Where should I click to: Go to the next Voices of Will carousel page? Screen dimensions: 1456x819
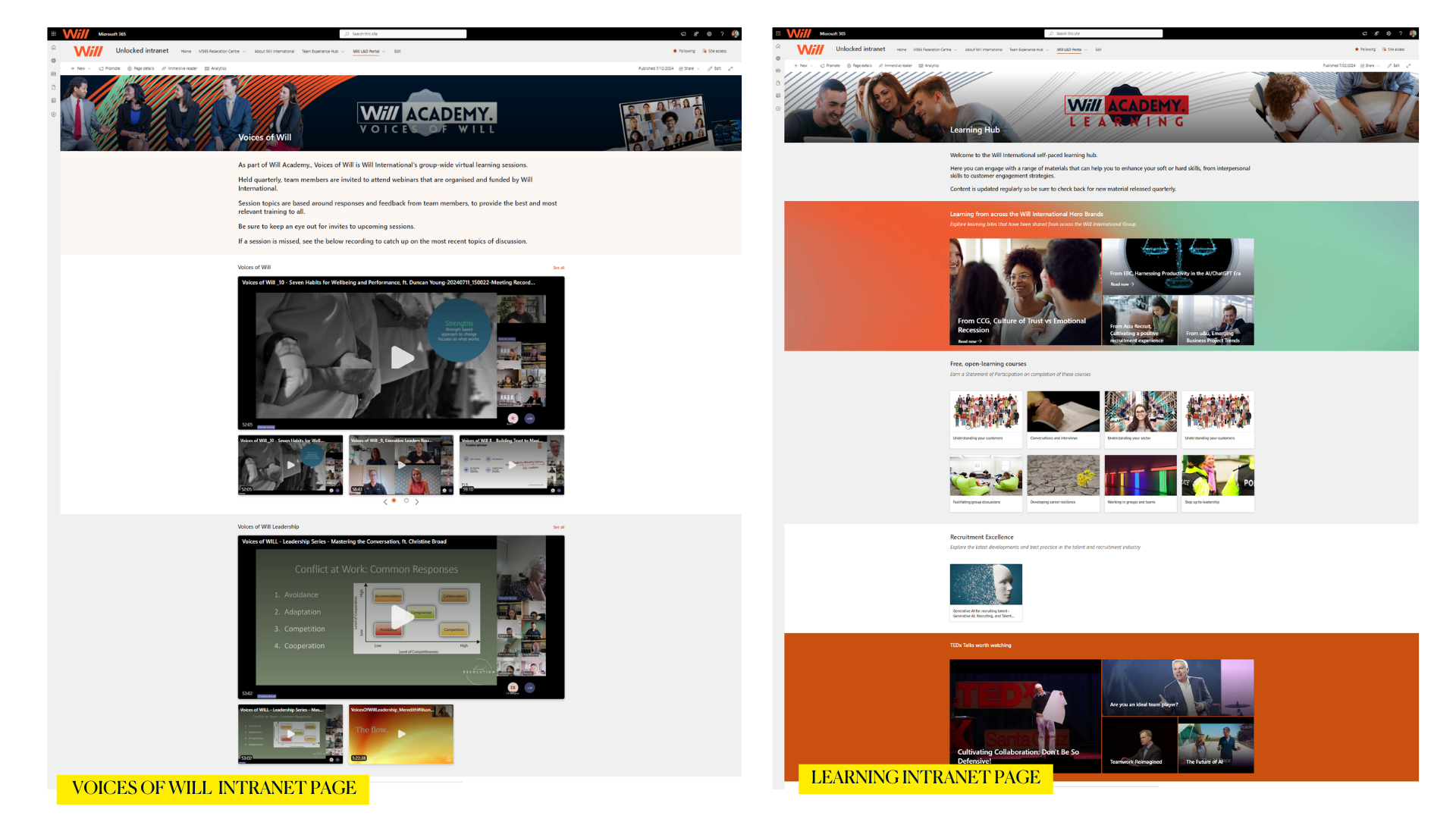click(417, 501)
